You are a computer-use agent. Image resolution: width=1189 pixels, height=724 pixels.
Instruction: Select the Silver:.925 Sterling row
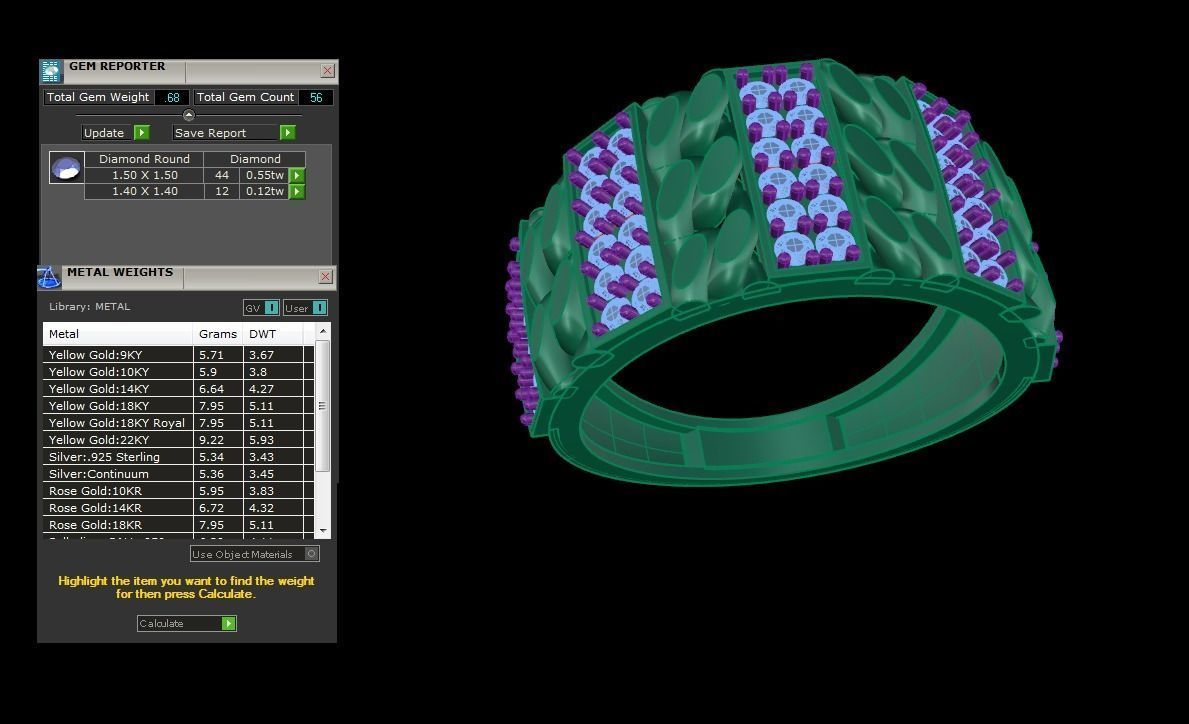[178, 457]
